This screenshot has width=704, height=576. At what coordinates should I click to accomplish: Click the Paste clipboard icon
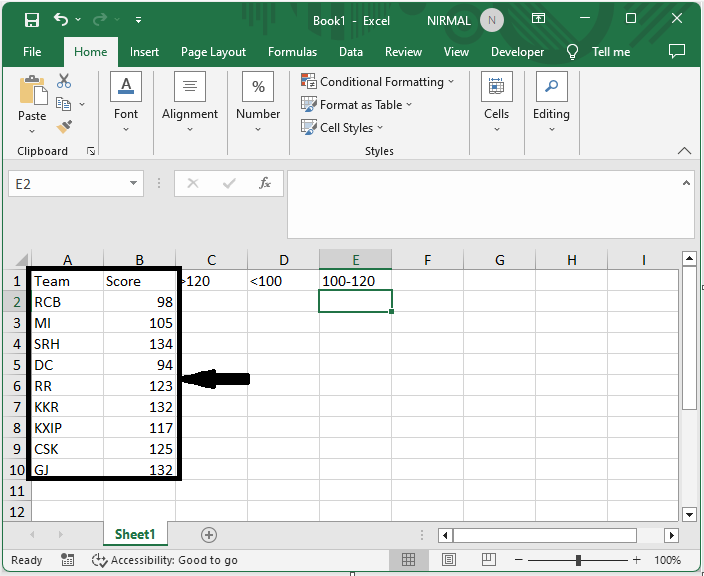click(32, 90)
